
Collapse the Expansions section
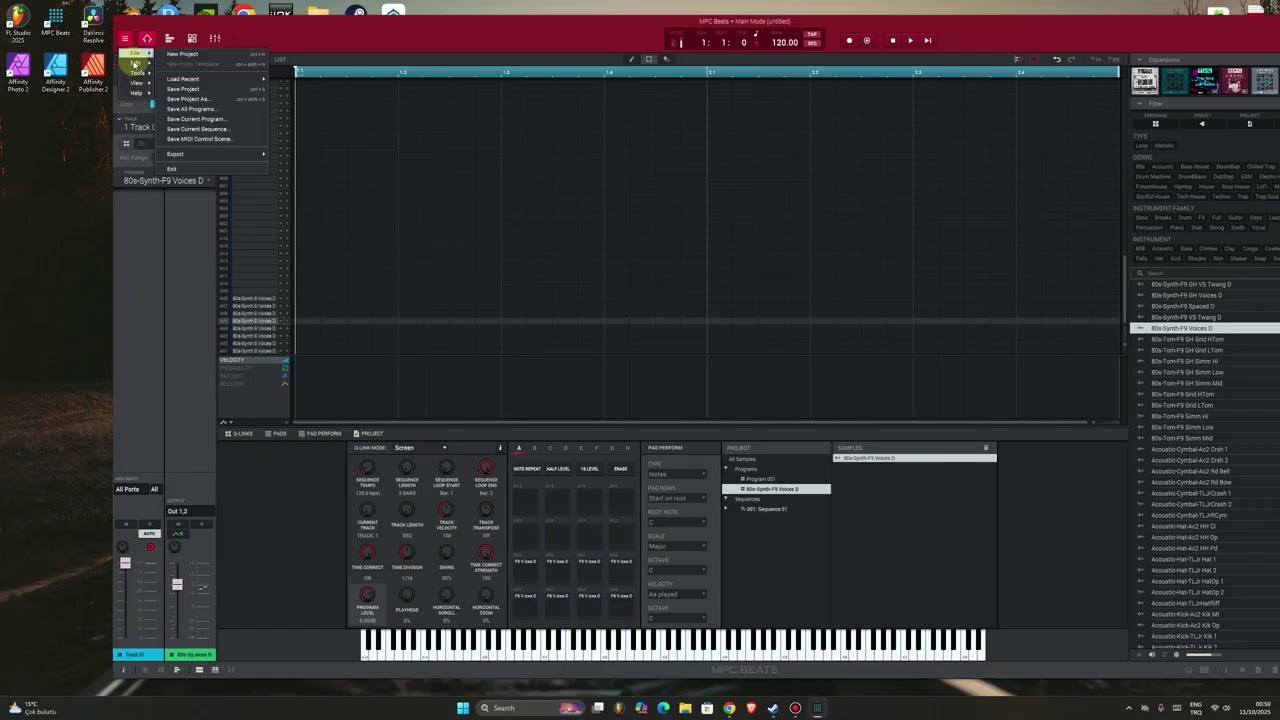[x=1140, y=60]
